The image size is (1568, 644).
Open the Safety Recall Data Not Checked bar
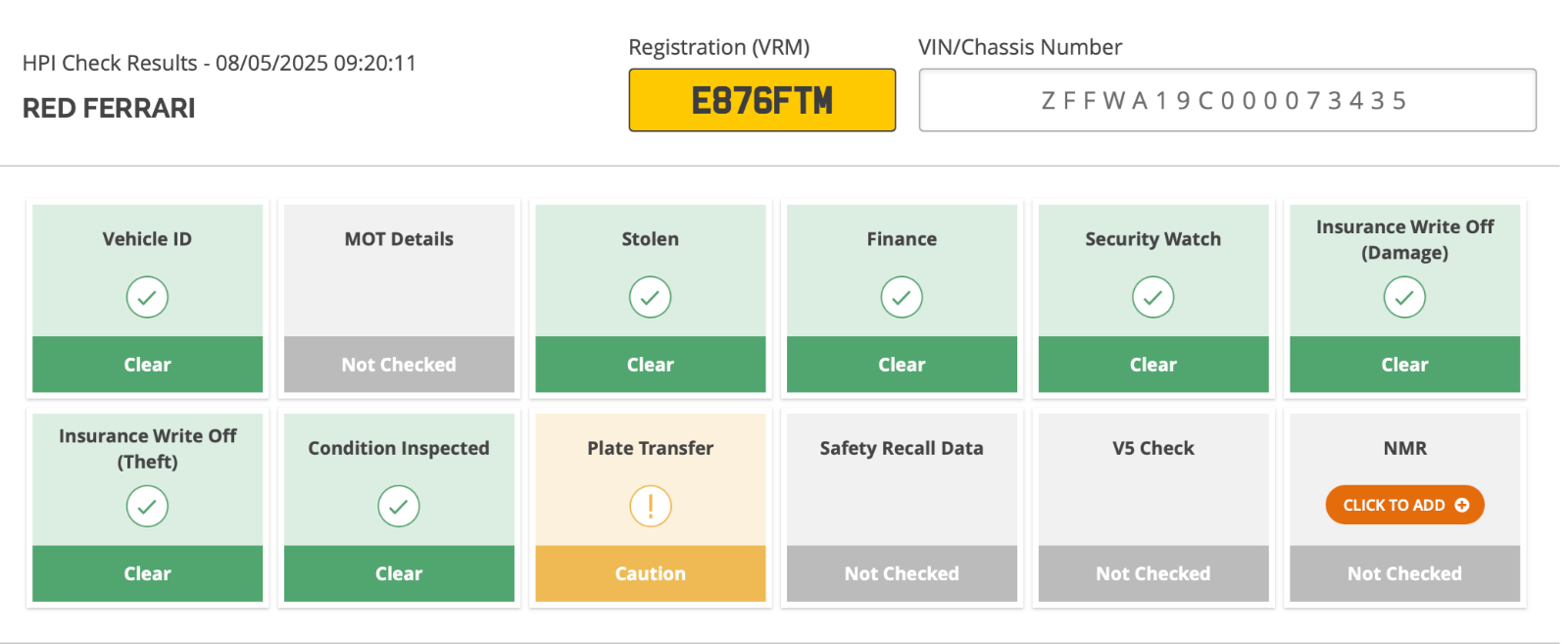pyautogui.click(x=902, y=573)
